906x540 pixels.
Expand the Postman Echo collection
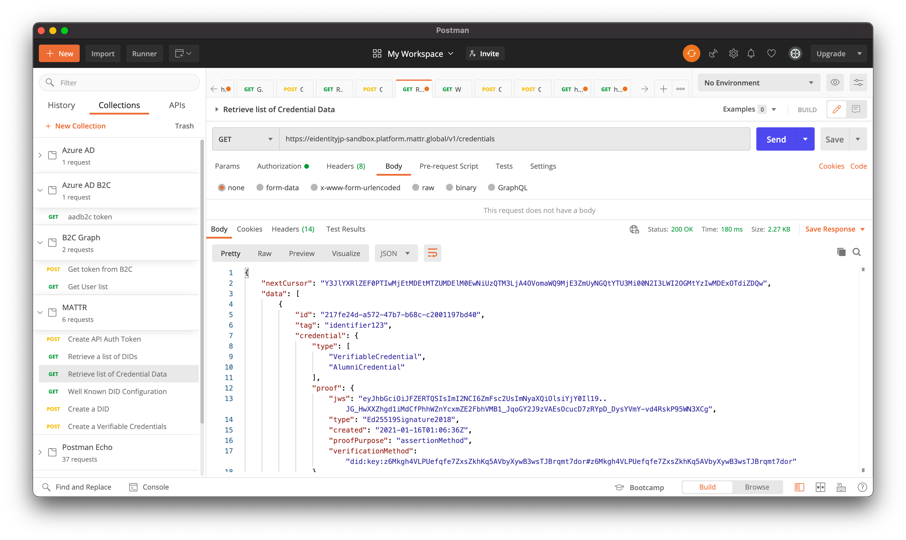(x=40, y=452)
